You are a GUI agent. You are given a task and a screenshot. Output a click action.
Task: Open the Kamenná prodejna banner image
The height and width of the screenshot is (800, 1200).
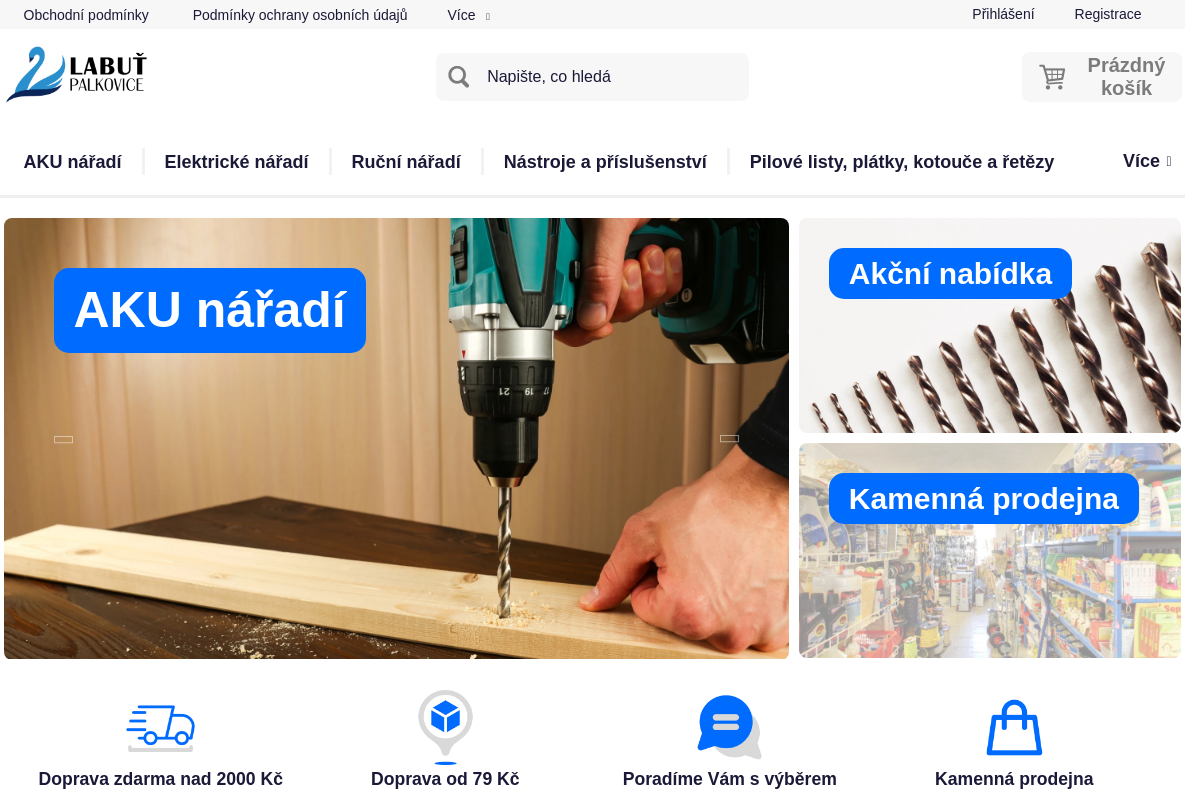tap(990, 550)
